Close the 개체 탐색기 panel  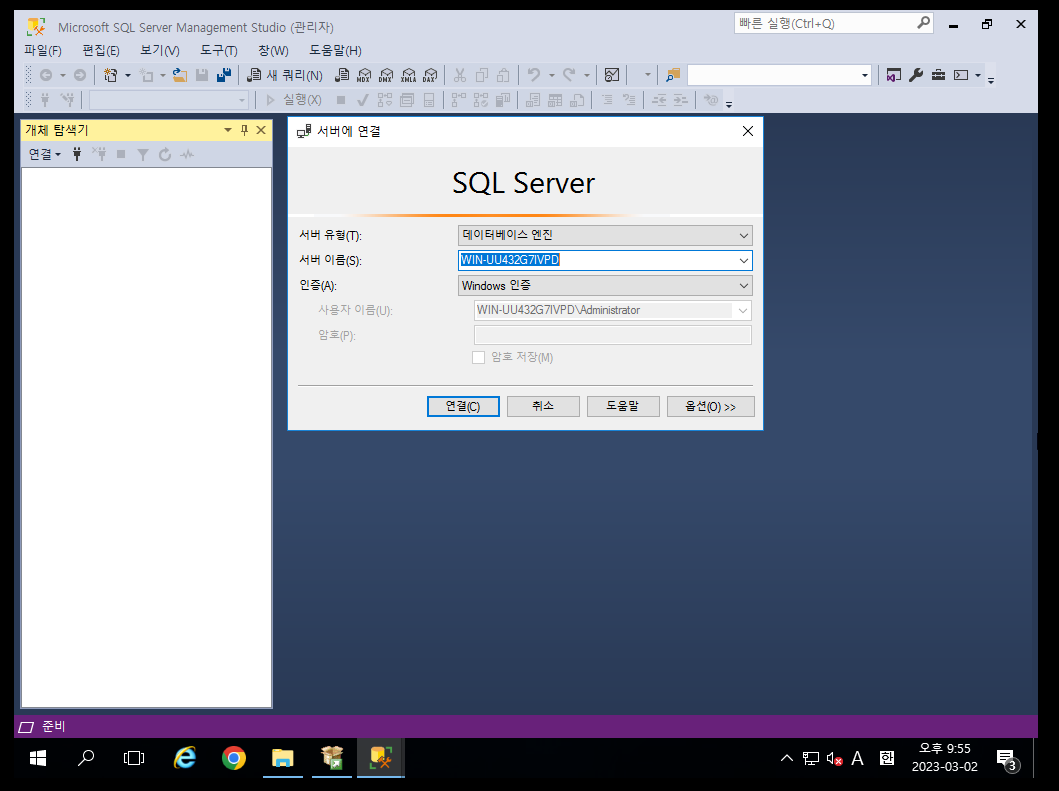click(261, 130)
